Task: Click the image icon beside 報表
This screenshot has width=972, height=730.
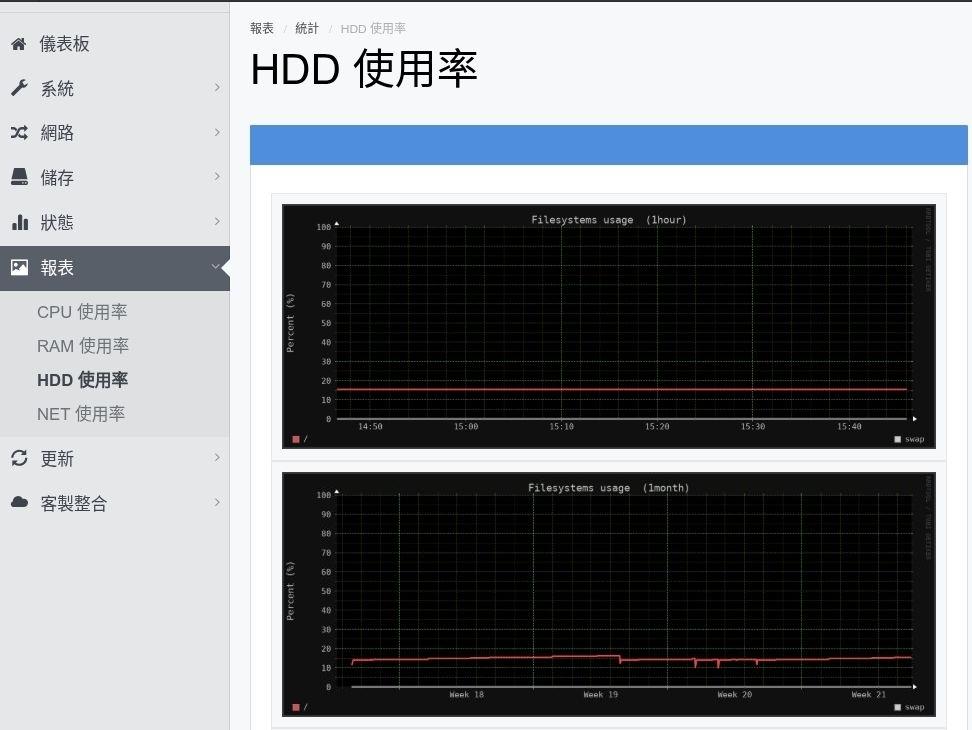Action: pyautogui.click(x=19, y=267)
